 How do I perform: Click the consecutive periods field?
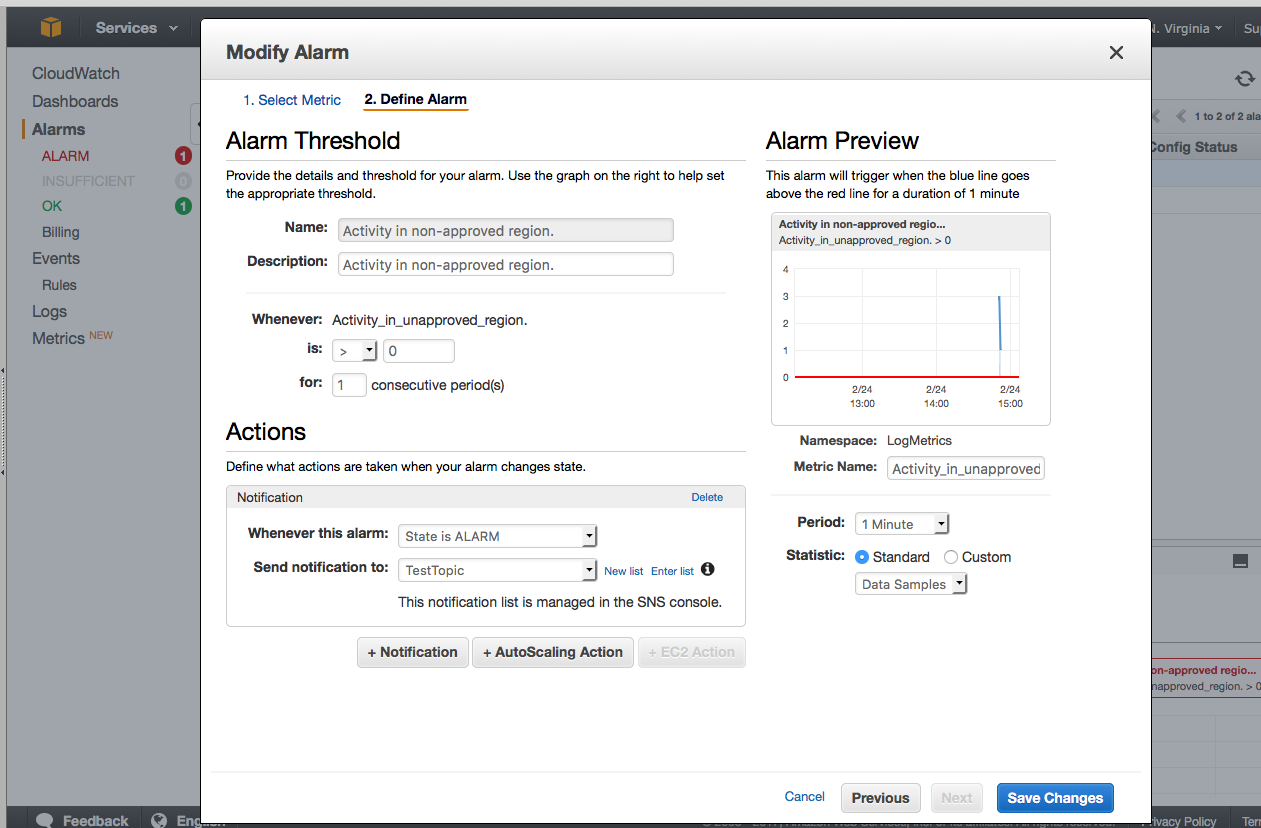click(x=349, y=384)
